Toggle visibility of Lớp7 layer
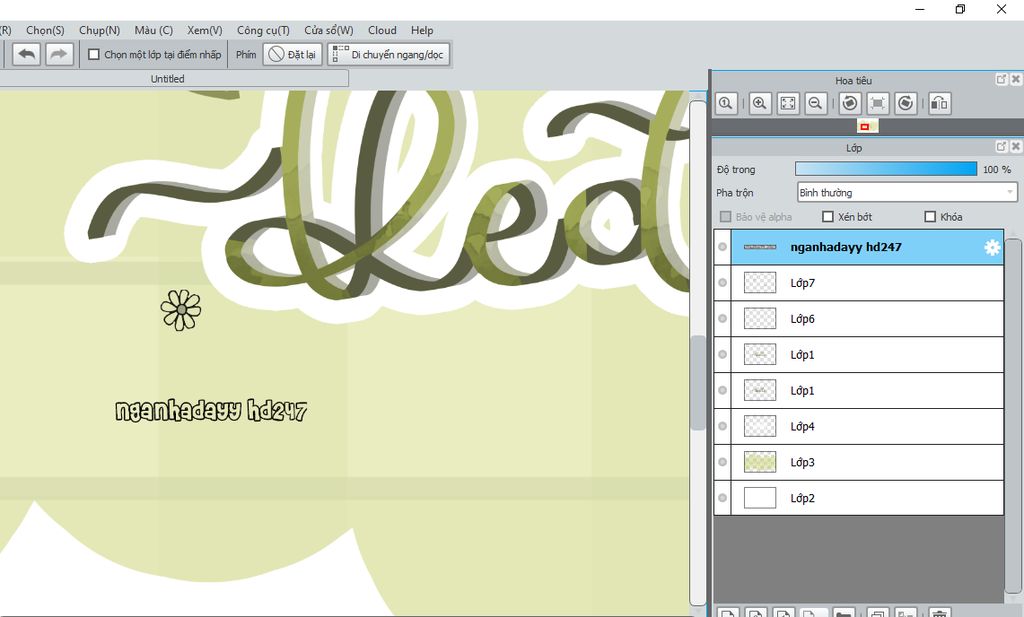 (722, 283)
